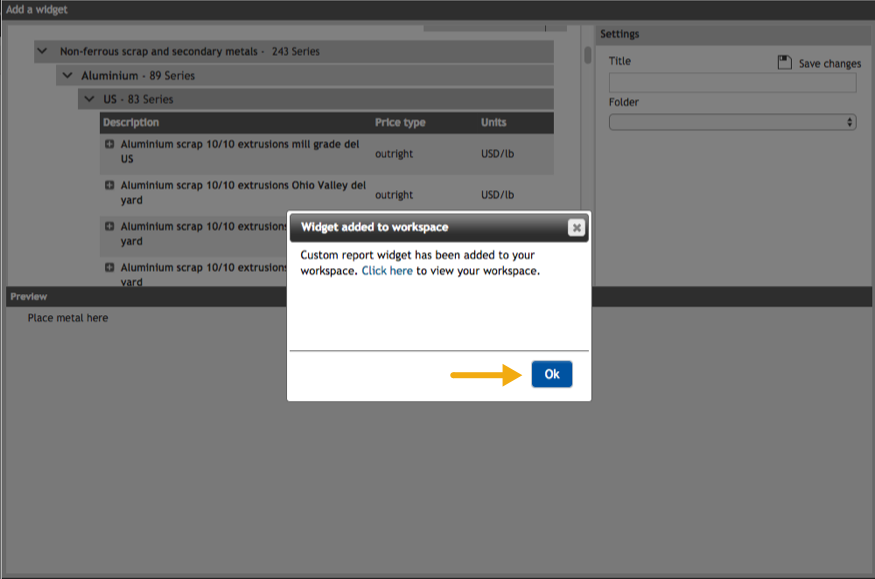Screen dimensions: 875x579
Task: Open the Folder dropdown in Settings
Action: 732,122
